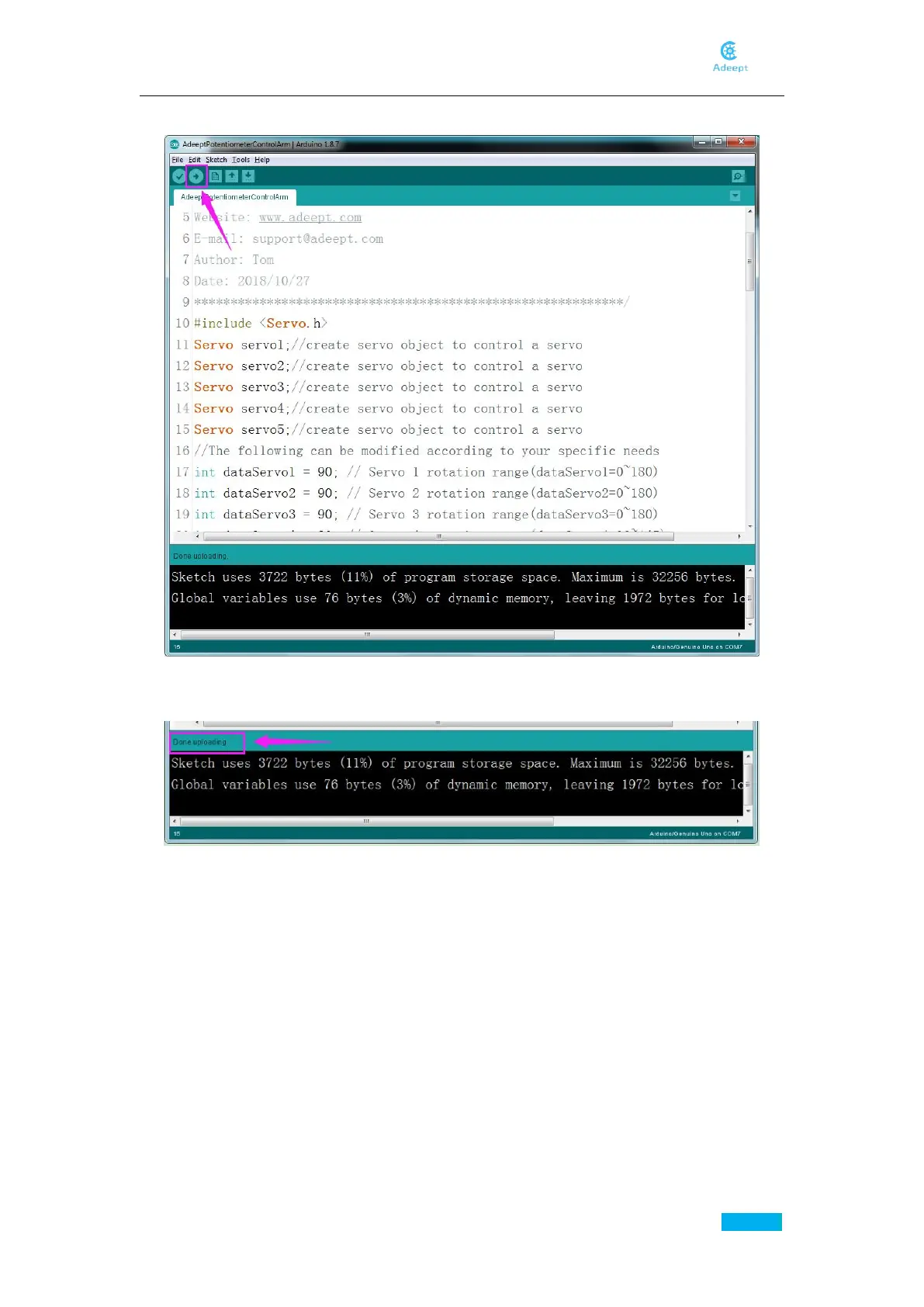Close the Arduino IDE window

pyautogui.click(x=741, y=142)
